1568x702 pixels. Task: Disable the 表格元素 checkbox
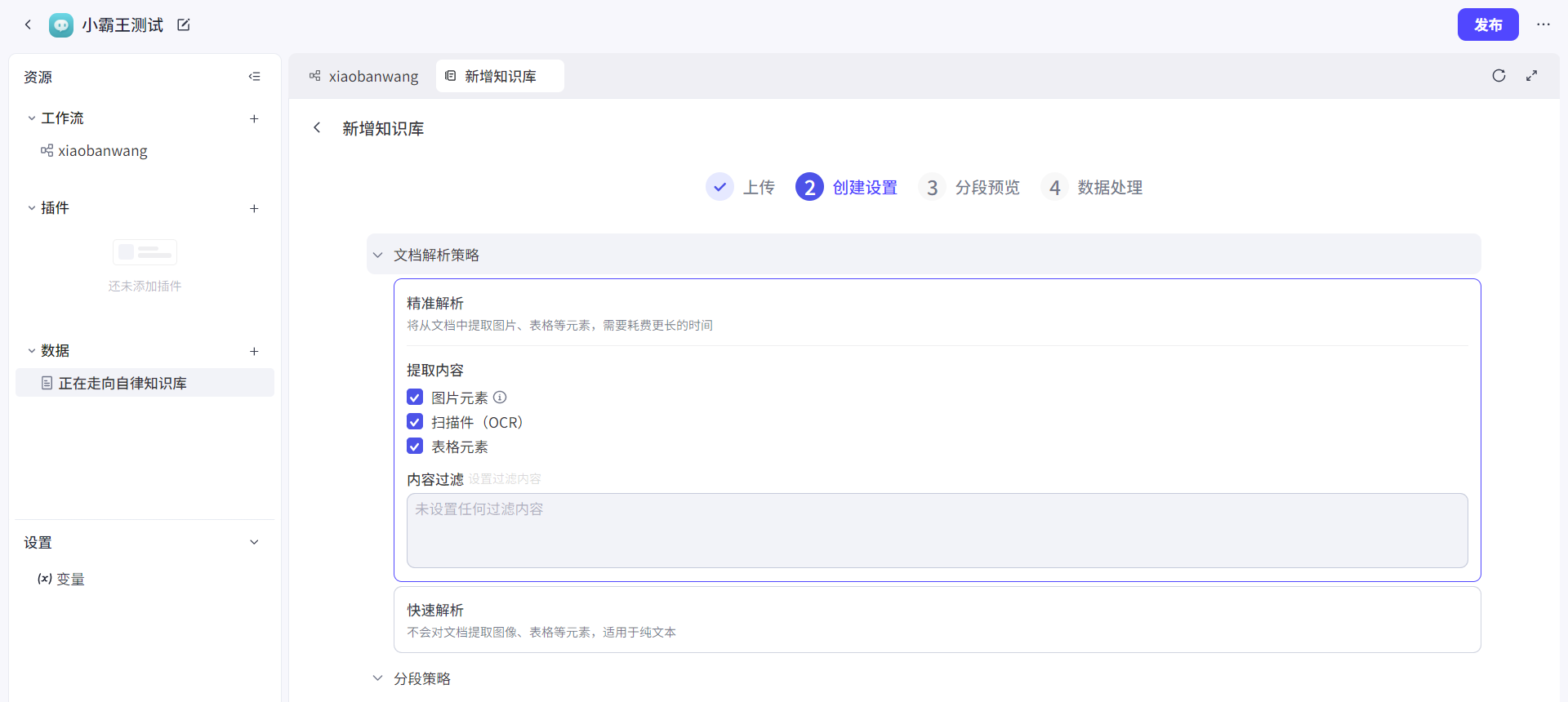(x=415, y=447)
